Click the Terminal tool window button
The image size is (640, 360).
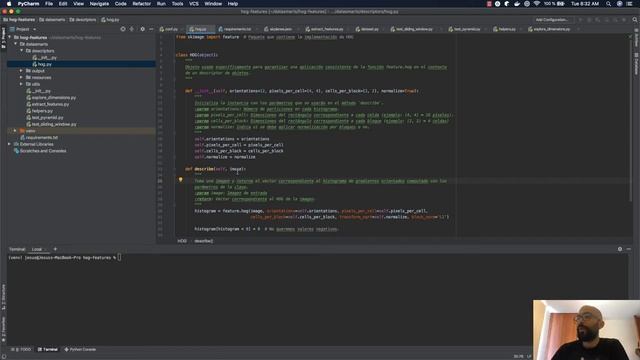[x=48, y=349]
